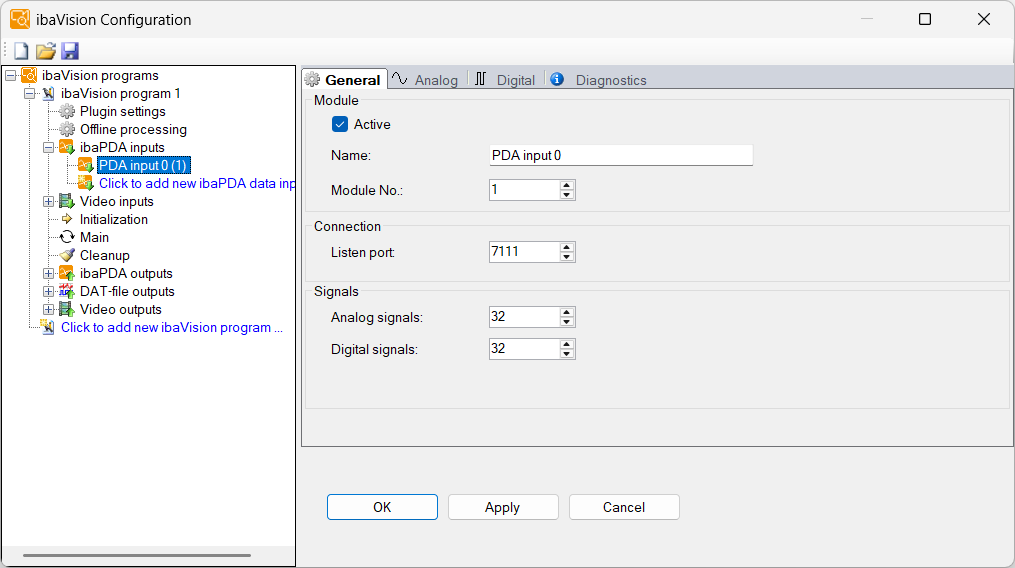The height and width of the screenshot is (568, 1015).
Task: Click the ibaVision program 1 icon
Action: pyautogui.click(x=49, y=93)
